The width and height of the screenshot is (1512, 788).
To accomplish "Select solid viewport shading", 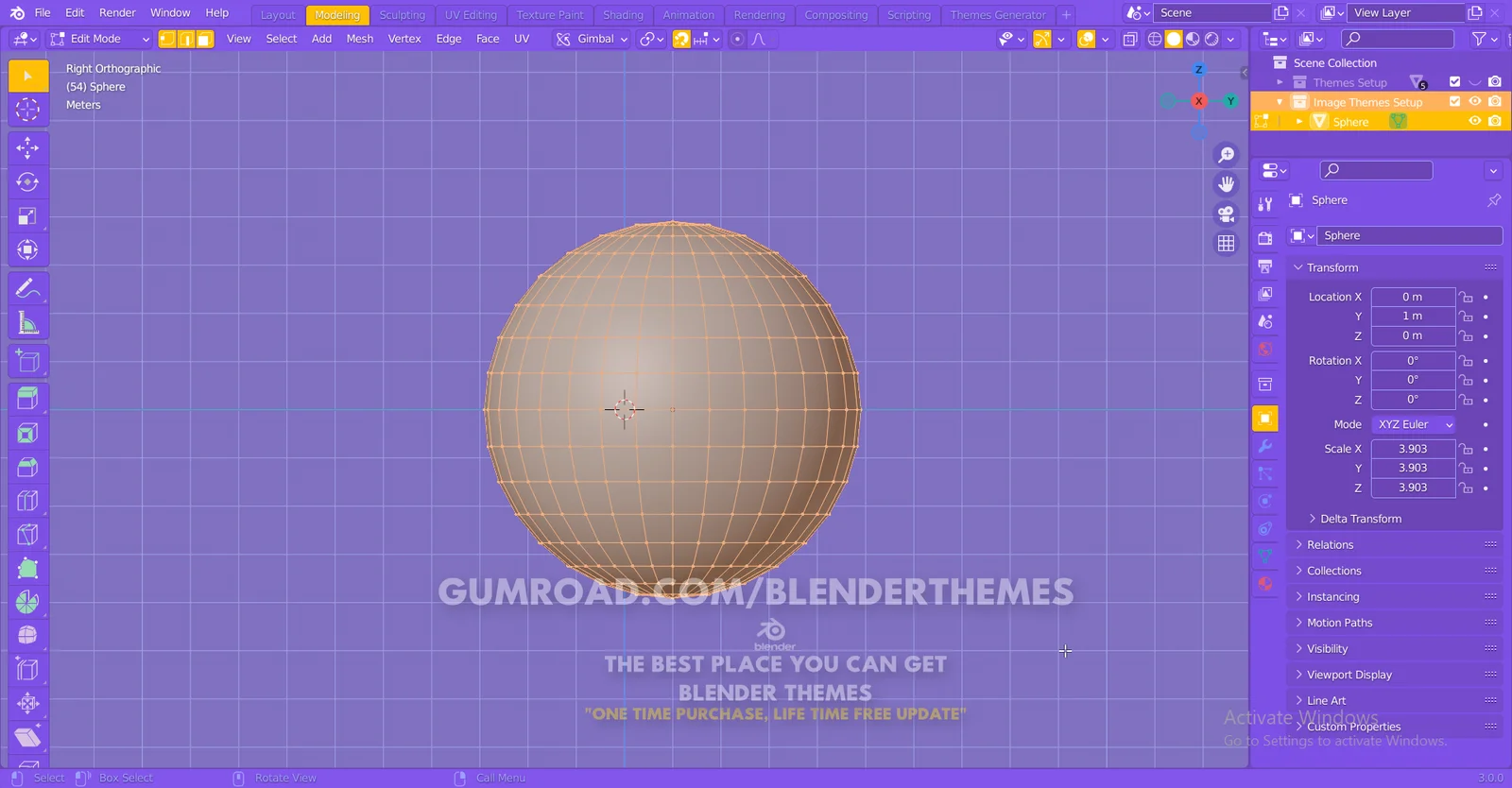I will pyautogui.click(x=1174, y=39).
